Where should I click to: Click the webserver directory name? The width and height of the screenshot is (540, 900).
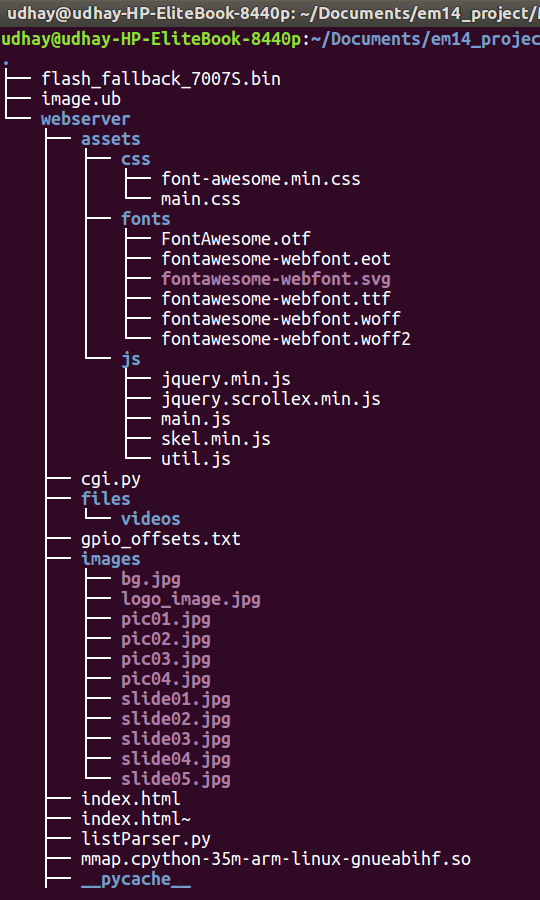86,119
